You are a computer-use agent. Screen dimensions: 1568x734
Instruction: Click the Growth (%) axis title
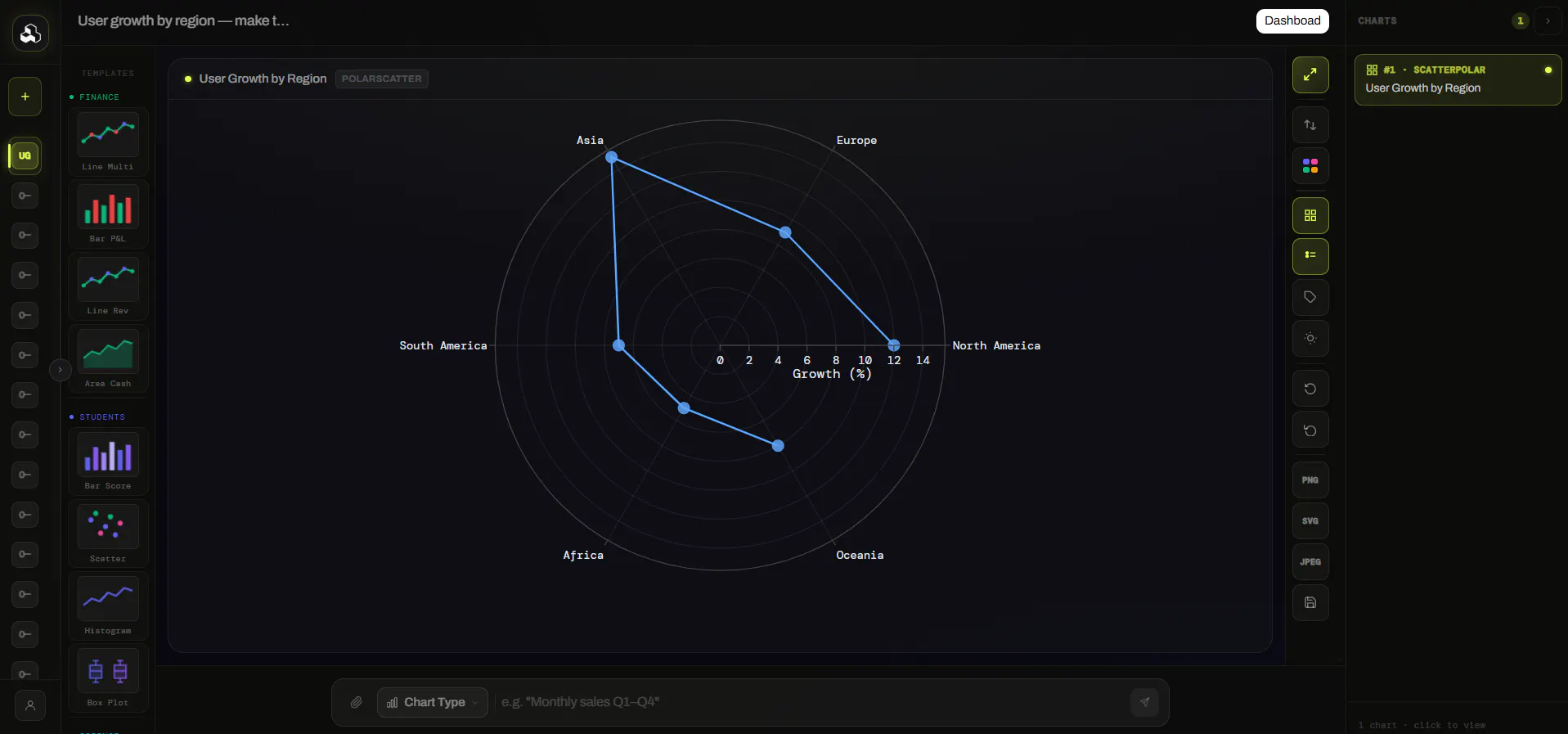coord(832,374)
